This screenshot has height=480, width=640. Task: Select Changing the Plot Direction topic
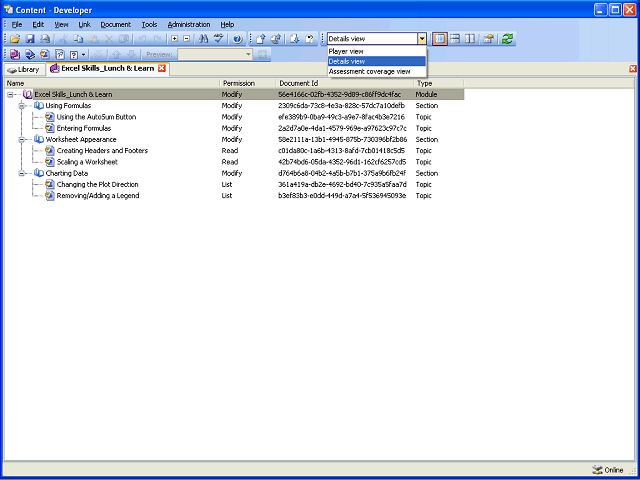(98, 184)
